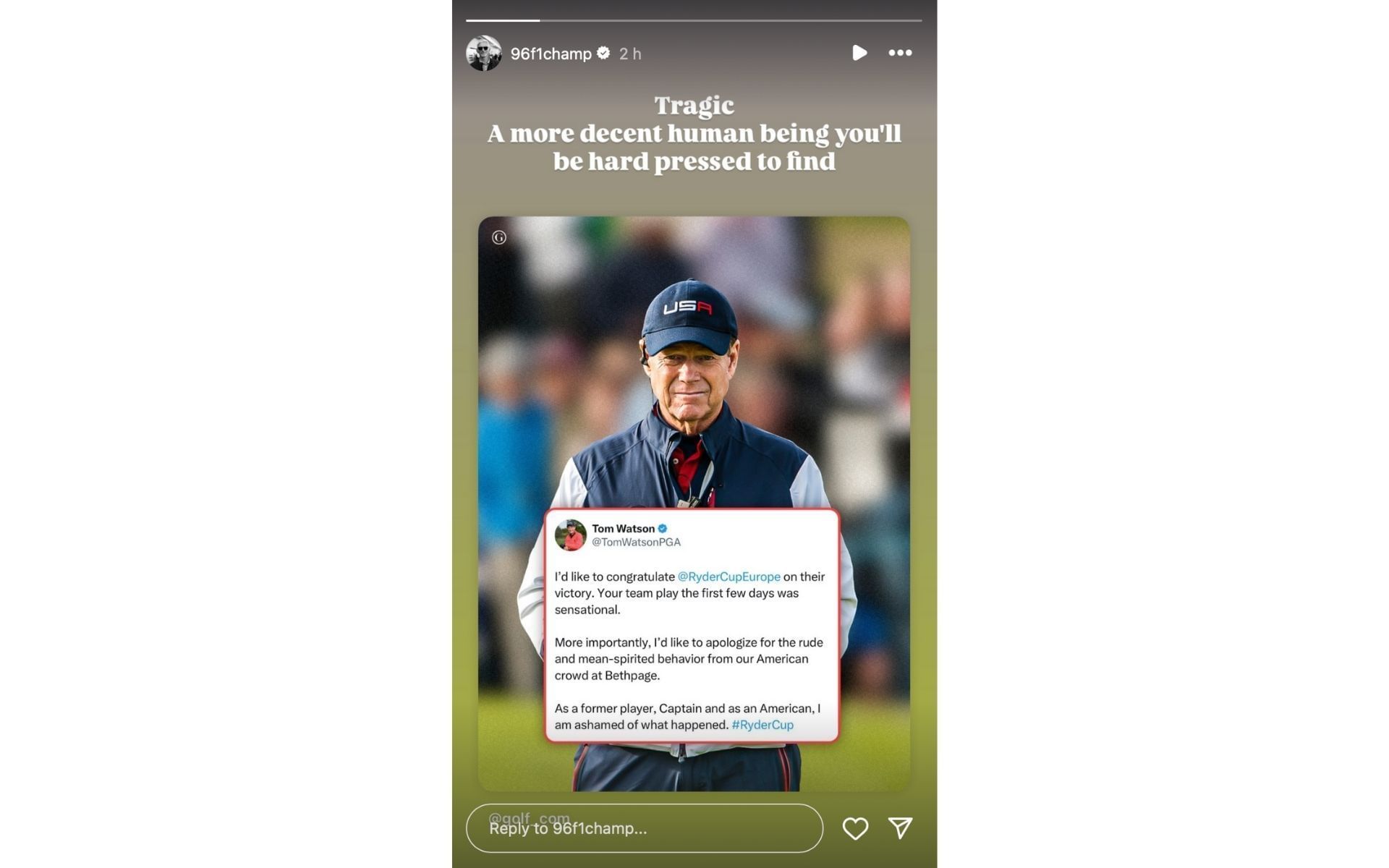
Task: Like the story with the heart icon
Action: 855,828
